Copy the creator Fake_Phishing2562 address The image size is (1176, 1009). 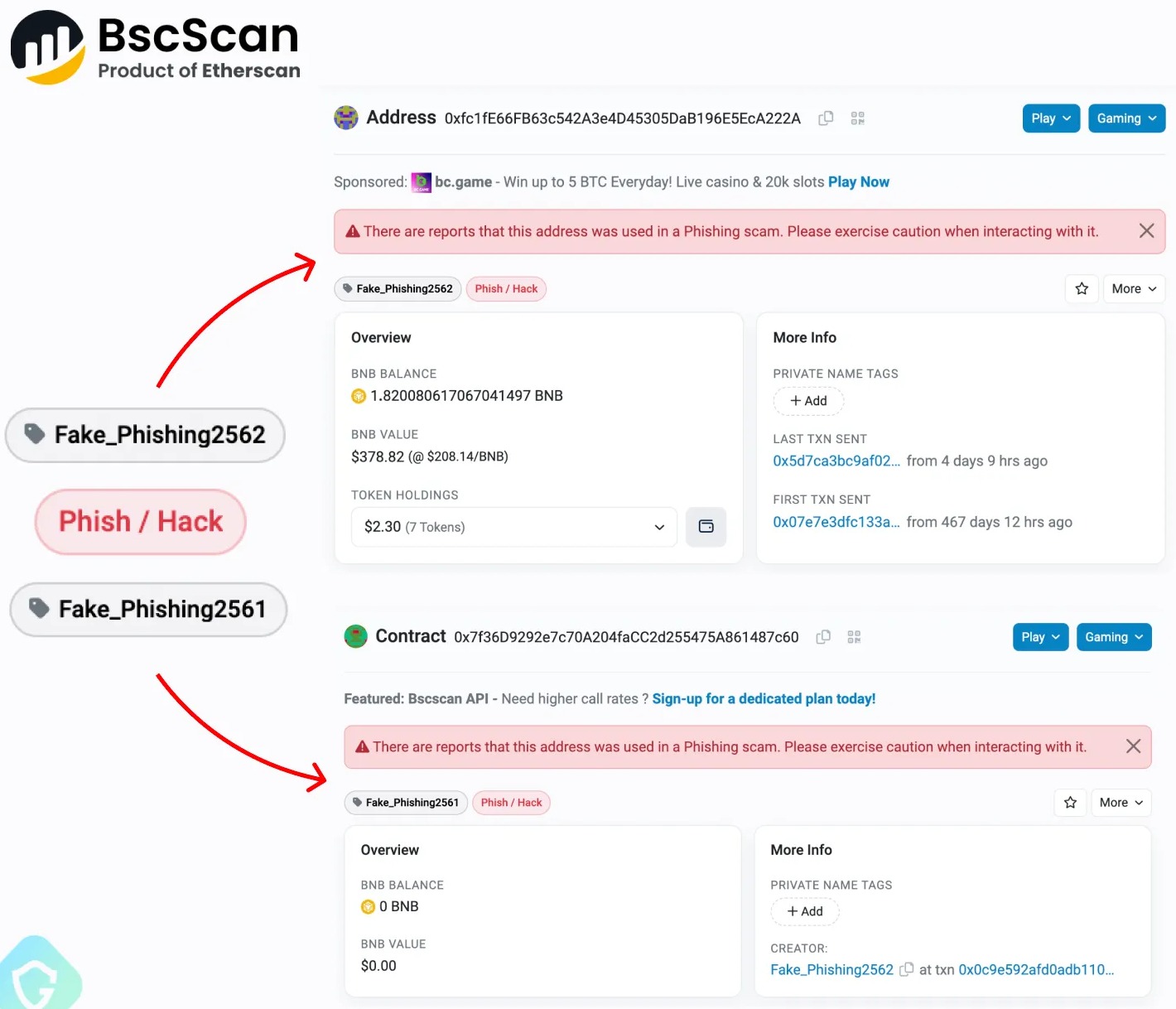point(907,969)
